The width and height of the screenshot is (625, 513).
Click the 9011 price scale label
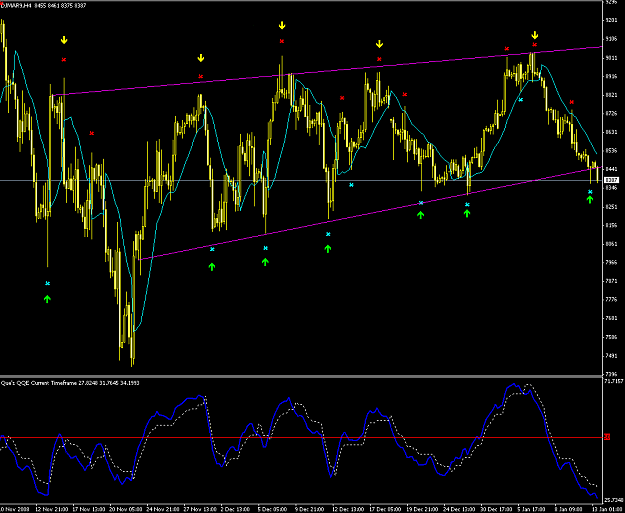point(611,58)
